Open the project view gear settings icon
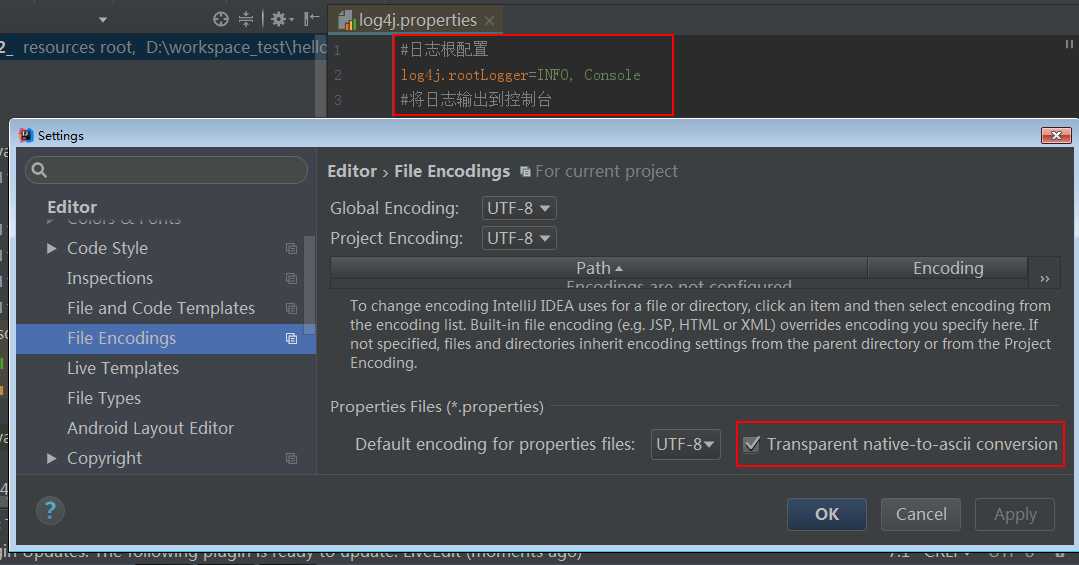The height and width of the screenshot is (565, 1079). 280,19
